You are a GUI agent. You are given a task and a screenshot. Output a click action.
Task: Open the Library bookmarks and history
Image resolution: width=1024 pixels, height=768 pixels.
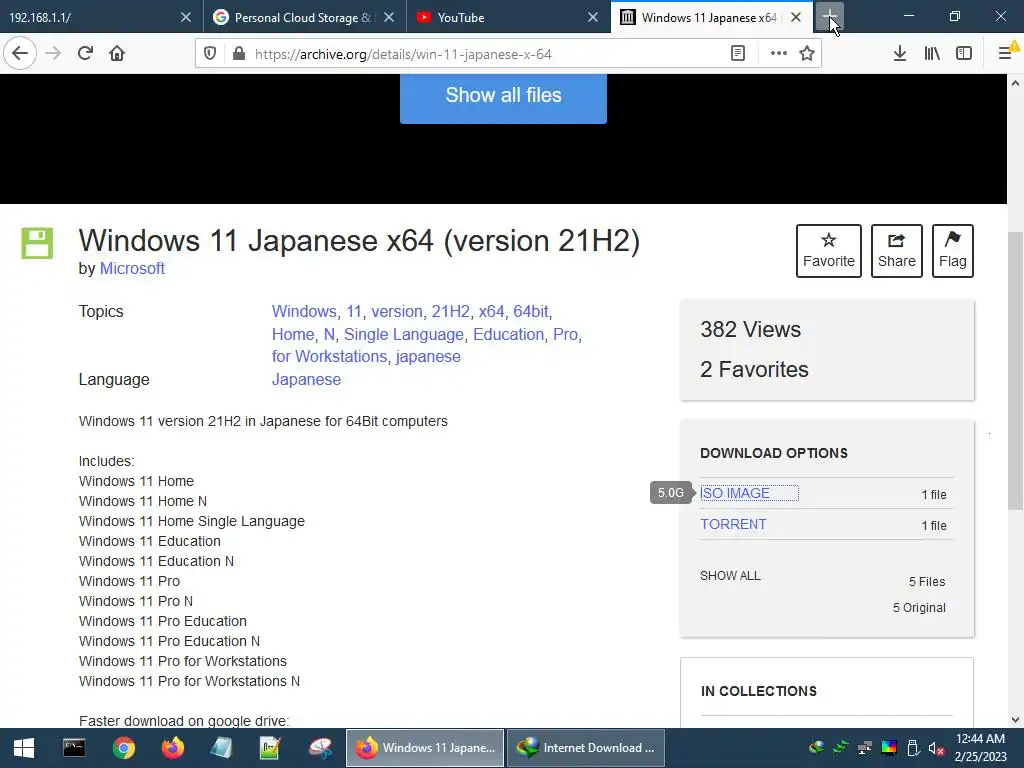[932, 54]
